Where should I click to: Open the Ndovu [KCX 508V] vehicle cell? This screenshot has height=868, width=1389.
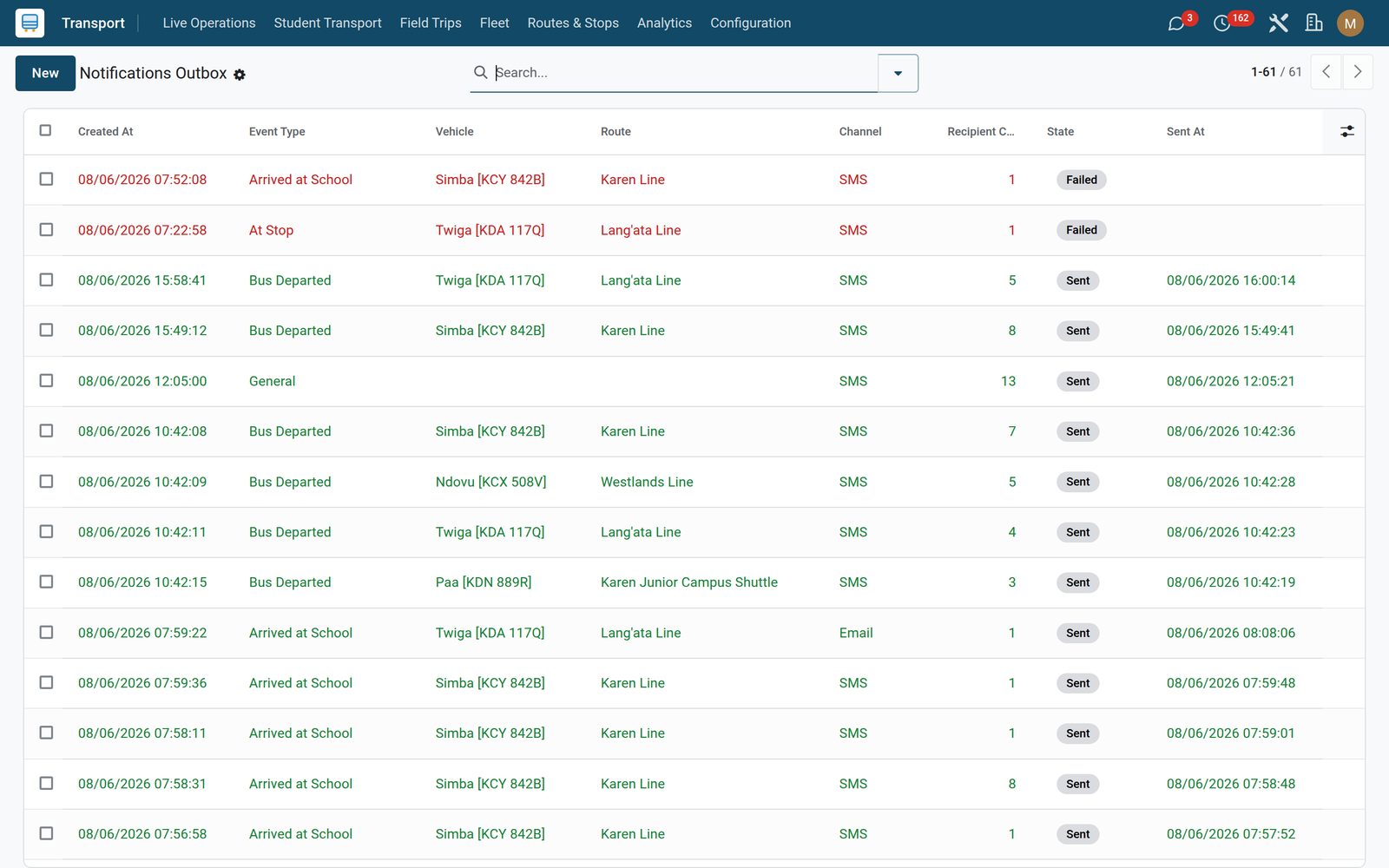click(491, 482)
